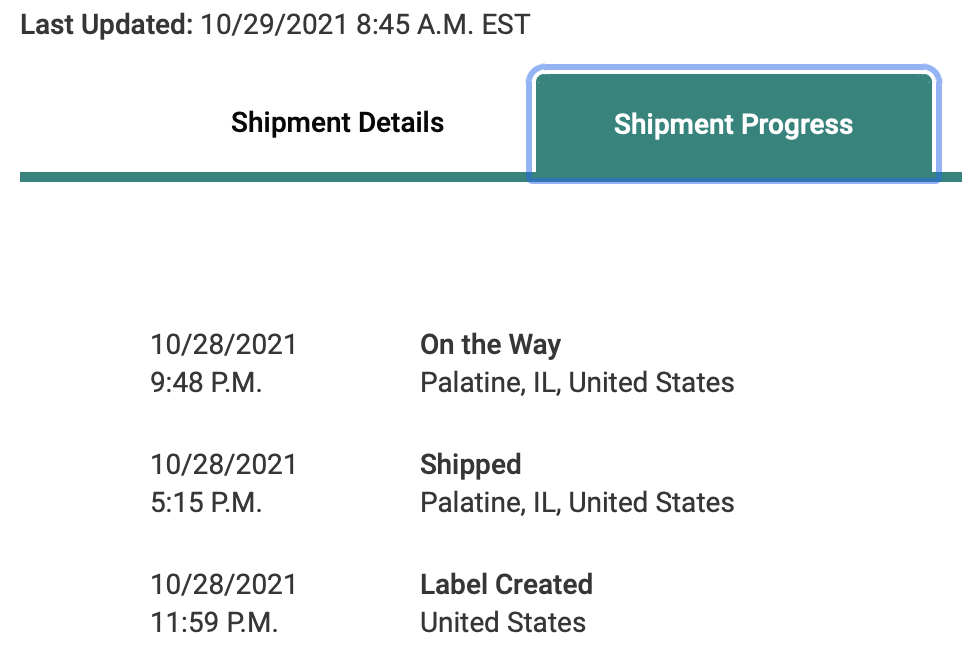The image size is (962, 670).
Task: Select the Shipment Progress tab
Action: [733, 125]
